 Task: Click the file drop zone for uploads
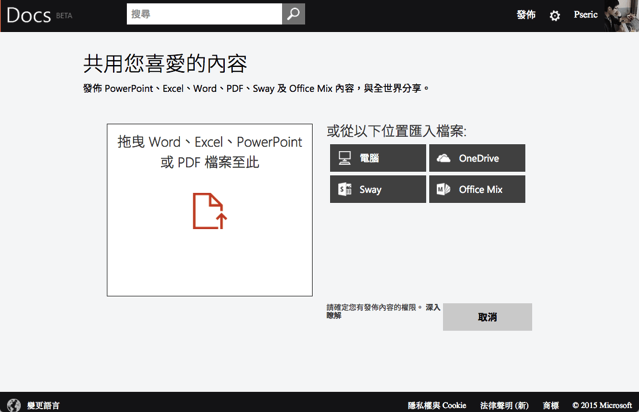[x=210, y=210]
